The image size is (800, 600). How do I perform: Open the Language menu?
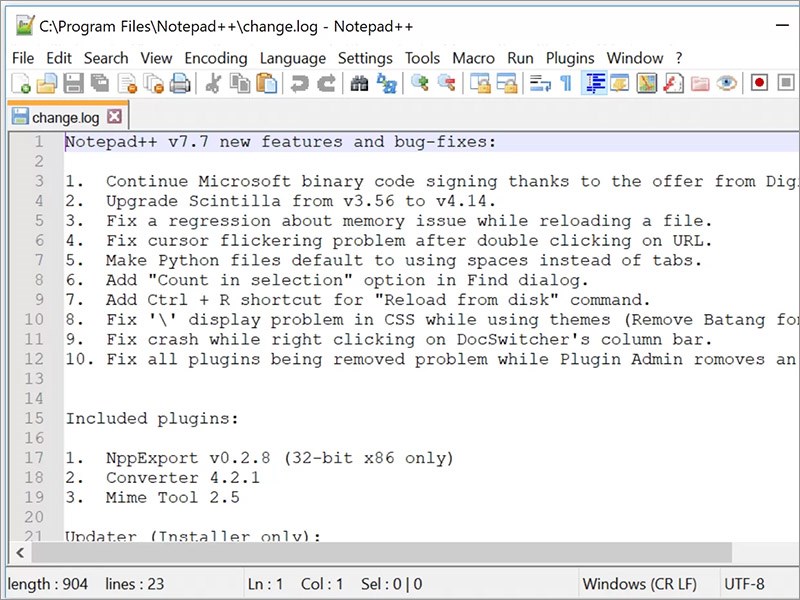[293, 58]
